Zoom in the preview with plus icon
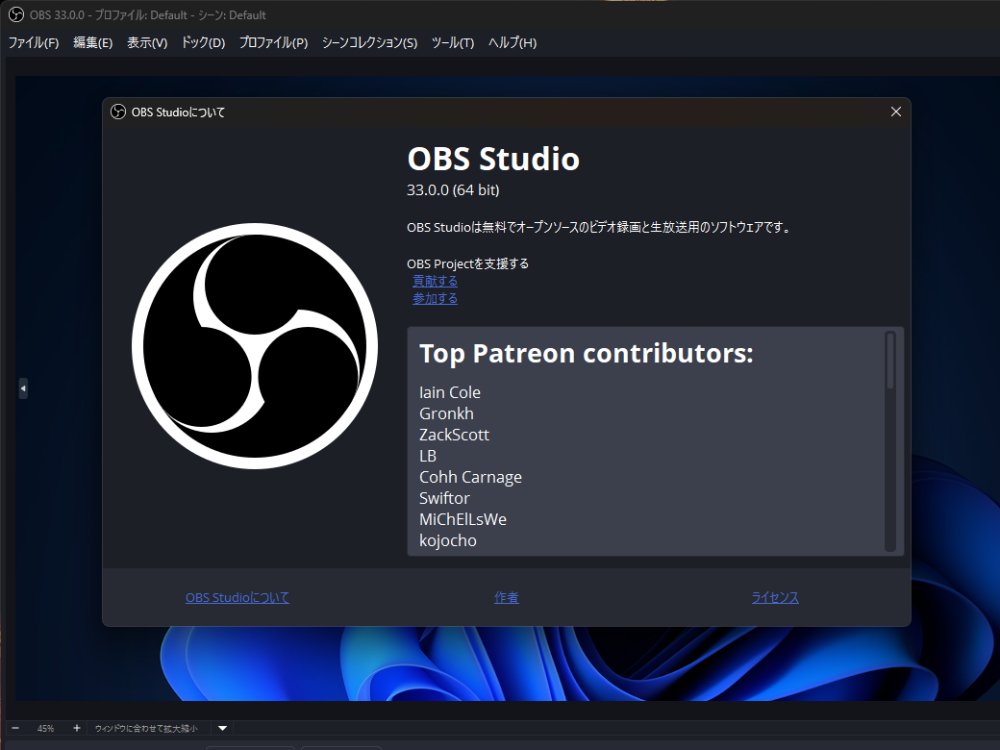 77,728
